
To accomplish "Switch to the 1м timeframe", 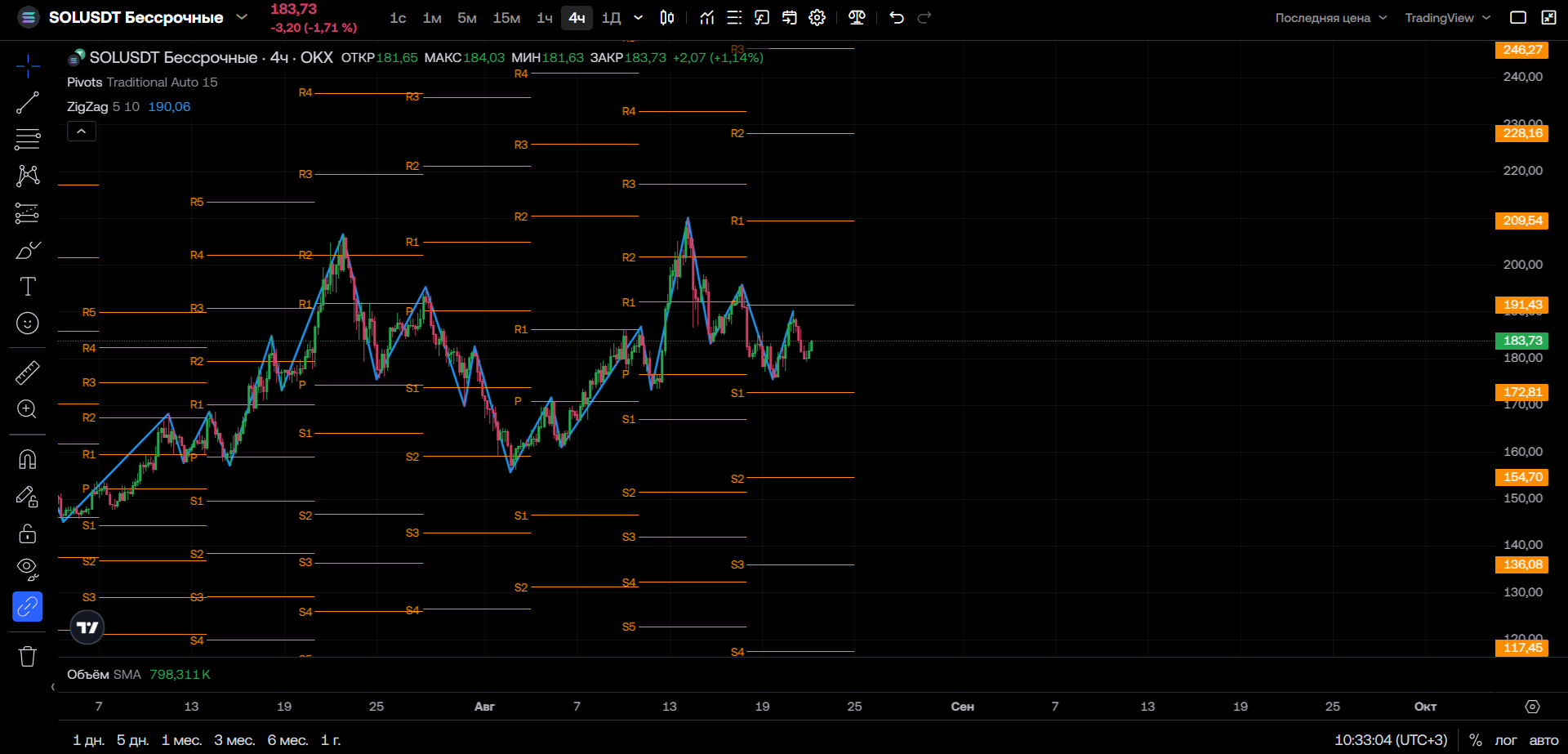I will pos(432,18).
